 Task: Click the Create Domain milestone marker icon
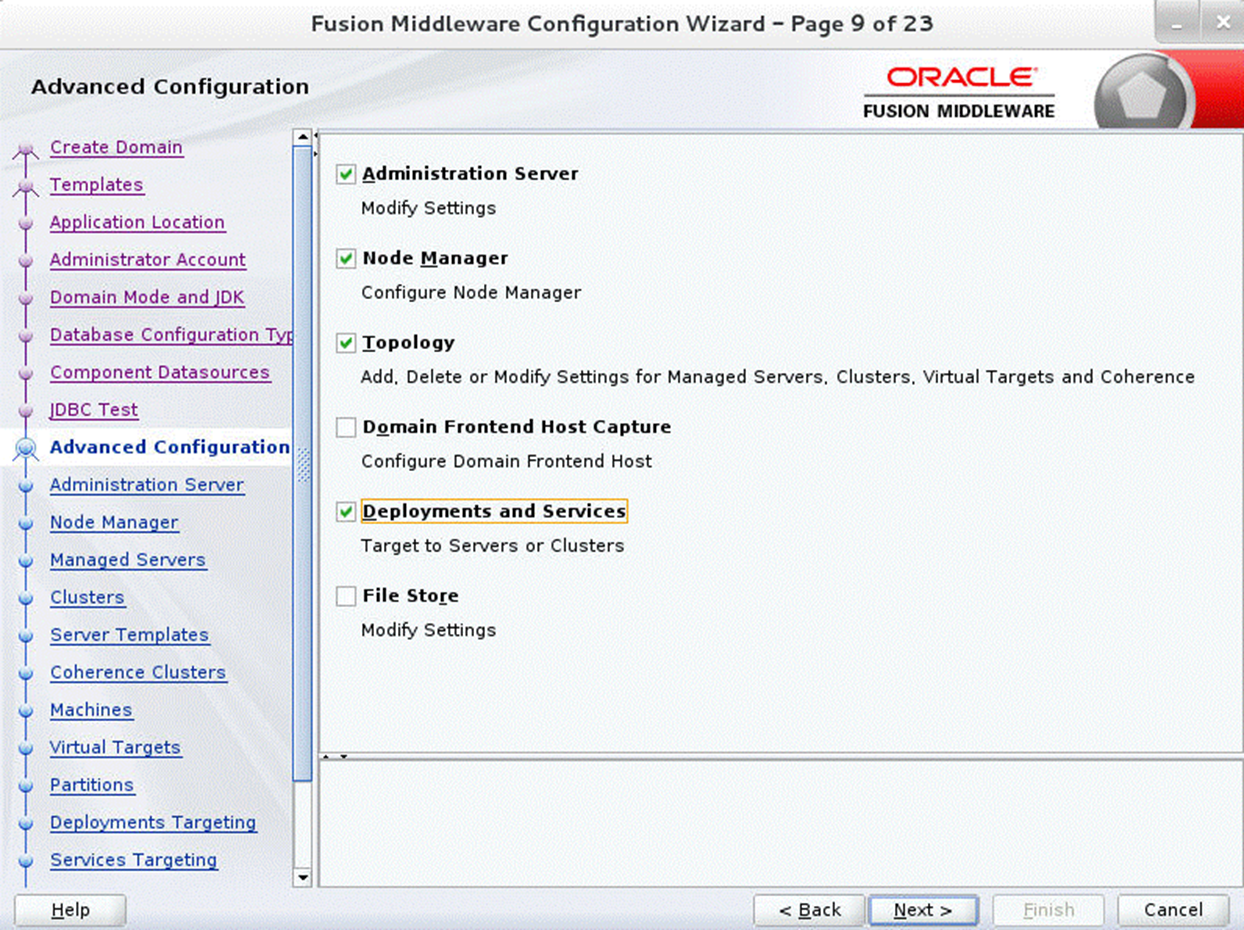tap(27, 147)
